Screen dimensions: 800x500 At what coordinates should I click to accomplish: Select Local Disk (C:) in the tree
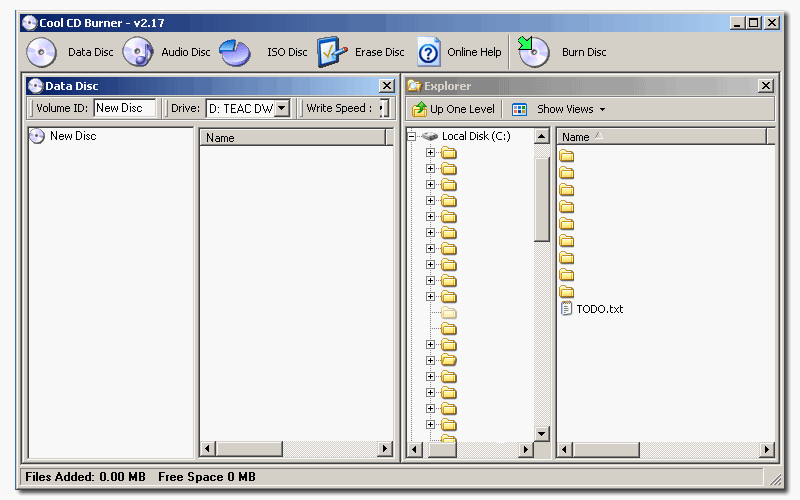476,136
